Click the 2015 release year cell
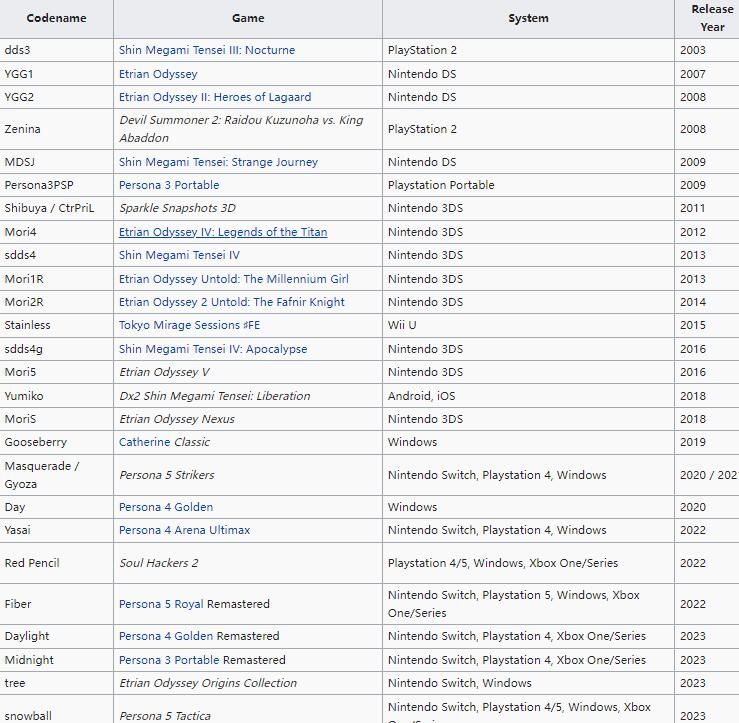The width and height of the screenshot is (739, 723). coord(707,325)
